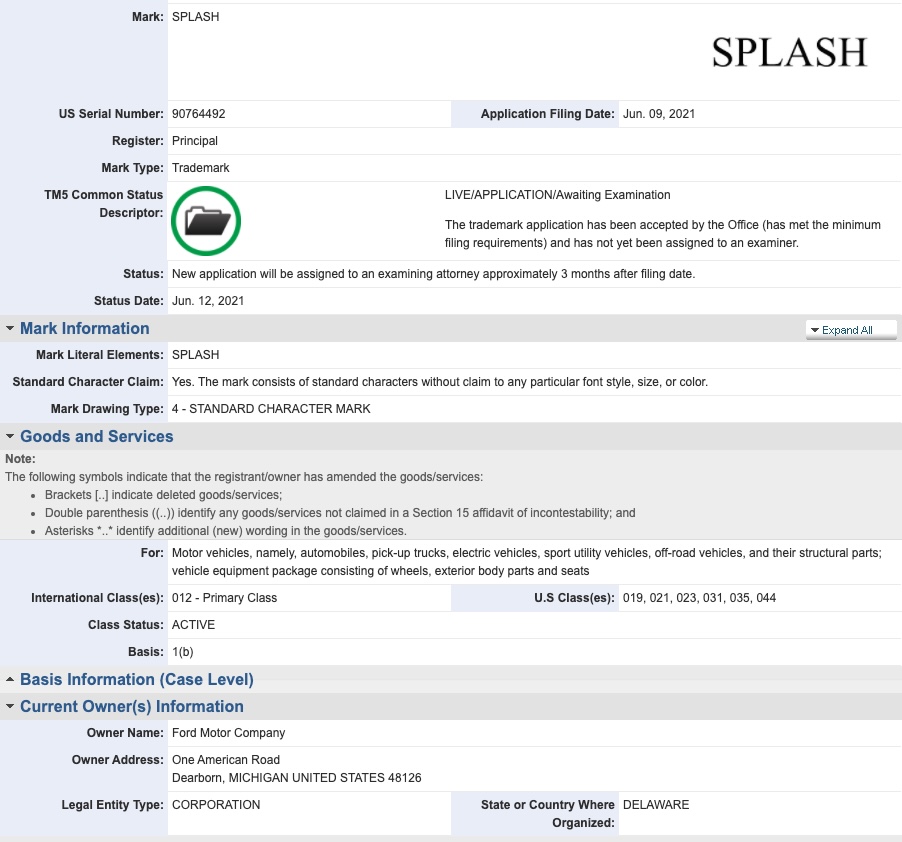Open the Current Owner(s) Information heading
This screenshot has width=902, height=842.
tap(132, 706)
